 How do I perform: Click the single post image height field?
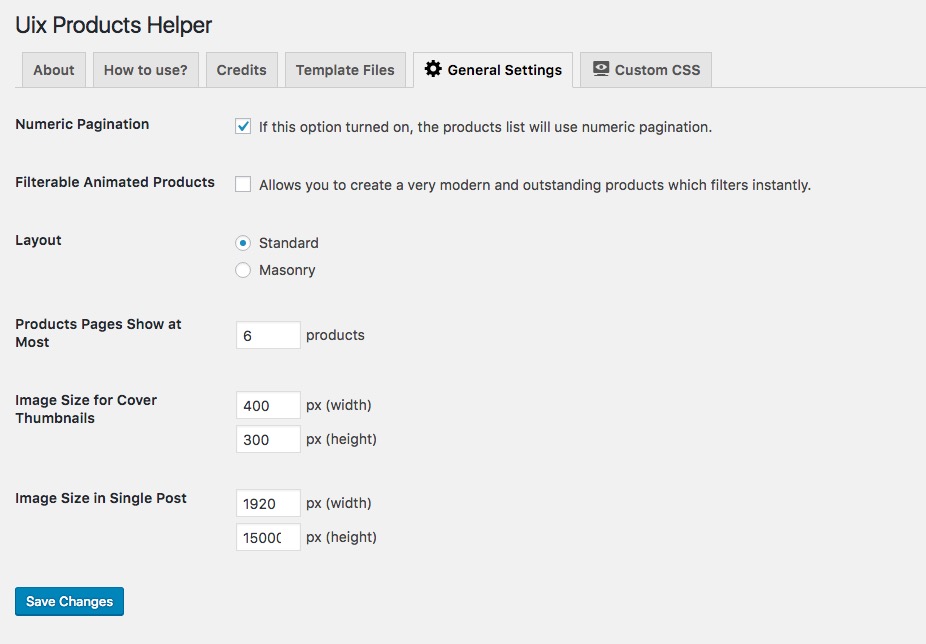tap(268, 537)
